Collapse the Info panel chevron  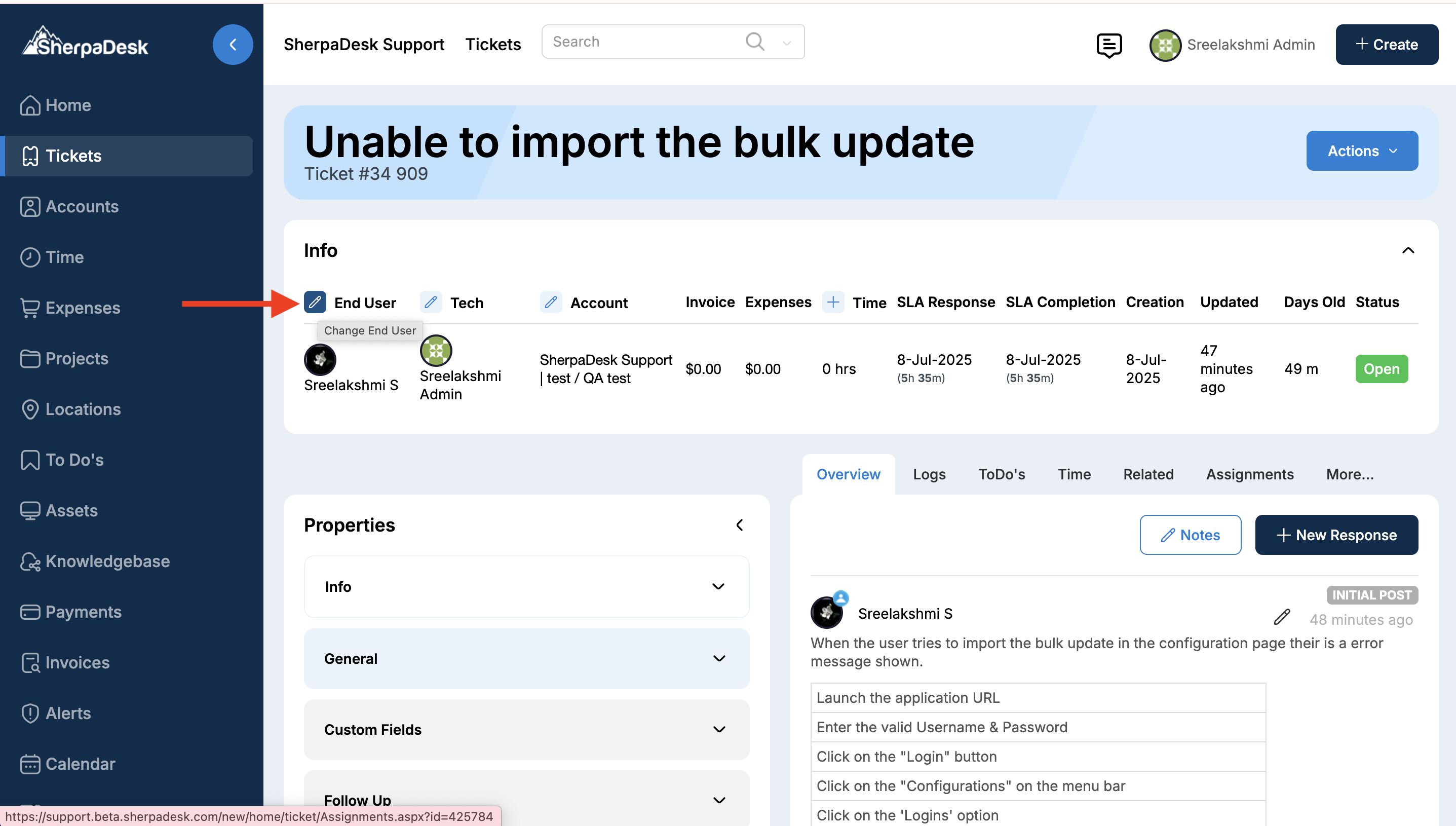point(1408,250)
